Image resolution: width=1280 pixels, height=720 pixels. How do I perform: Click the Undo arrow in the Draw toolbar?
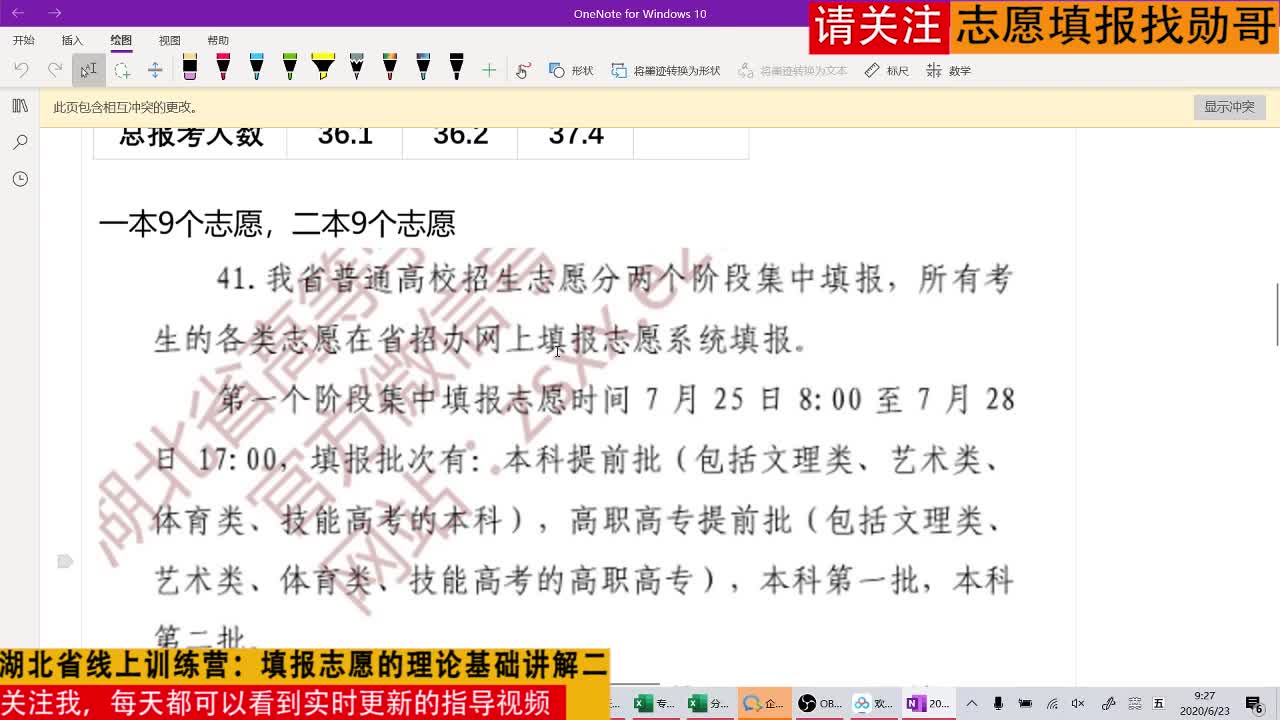coord(22,70)
